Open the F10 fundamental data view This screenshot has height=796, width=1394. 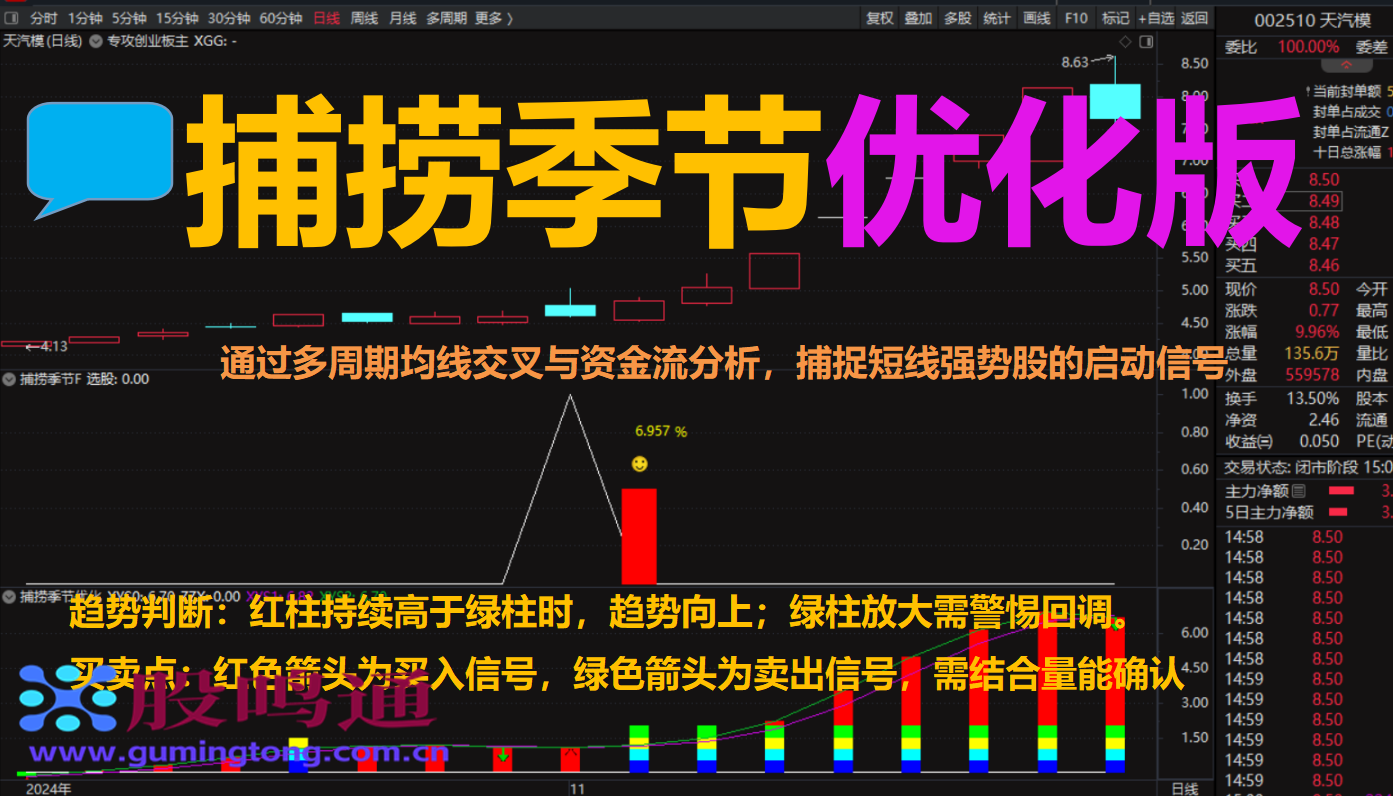coord(1076,18)
